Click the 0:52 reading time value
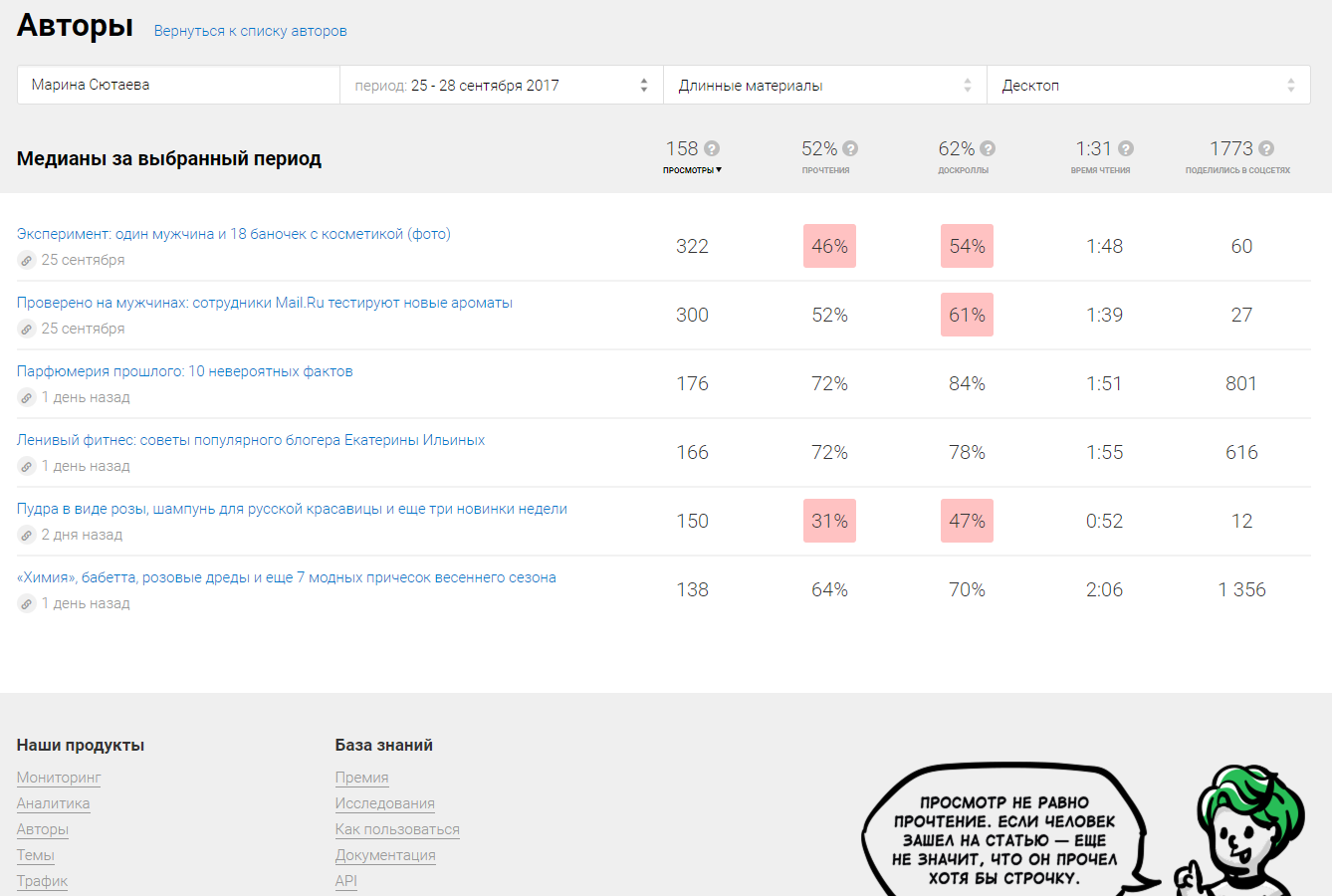 pos(1104,521)
